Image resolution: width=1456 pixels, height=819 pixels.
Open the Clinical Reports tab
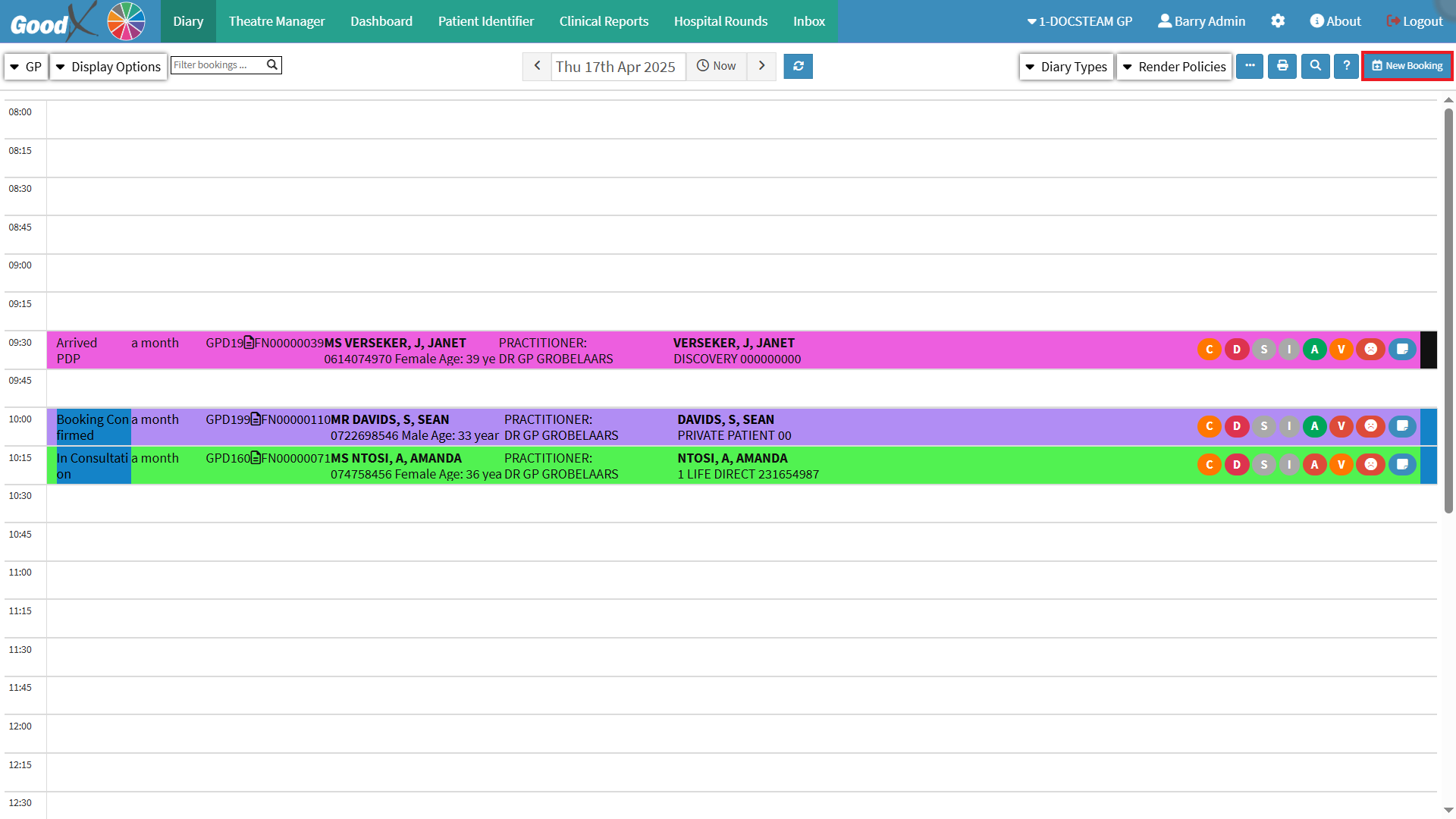click(604, 21)
